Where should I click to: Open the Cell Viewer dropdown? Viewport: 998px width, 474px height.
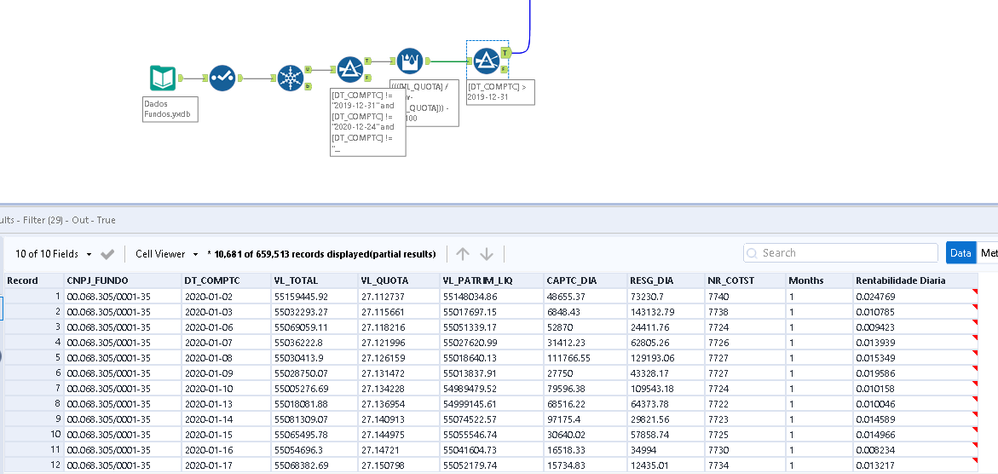coord(167,254)
